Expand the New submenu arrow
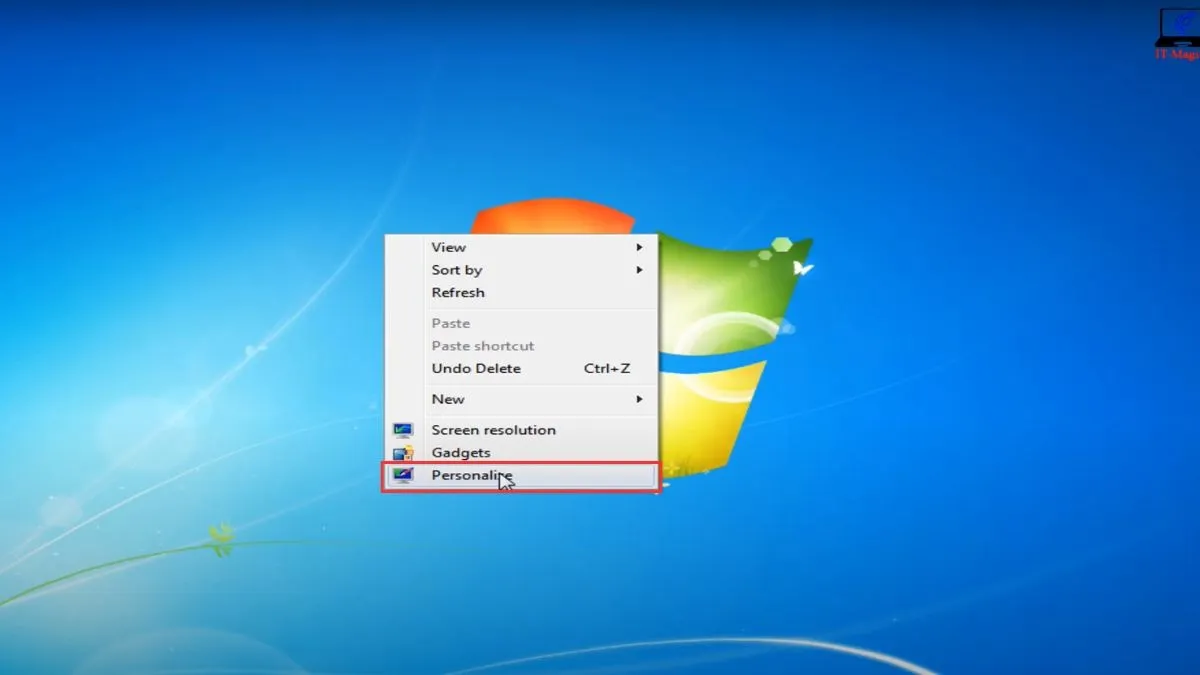Screen dimensions: 1200x675 point(639,399)
